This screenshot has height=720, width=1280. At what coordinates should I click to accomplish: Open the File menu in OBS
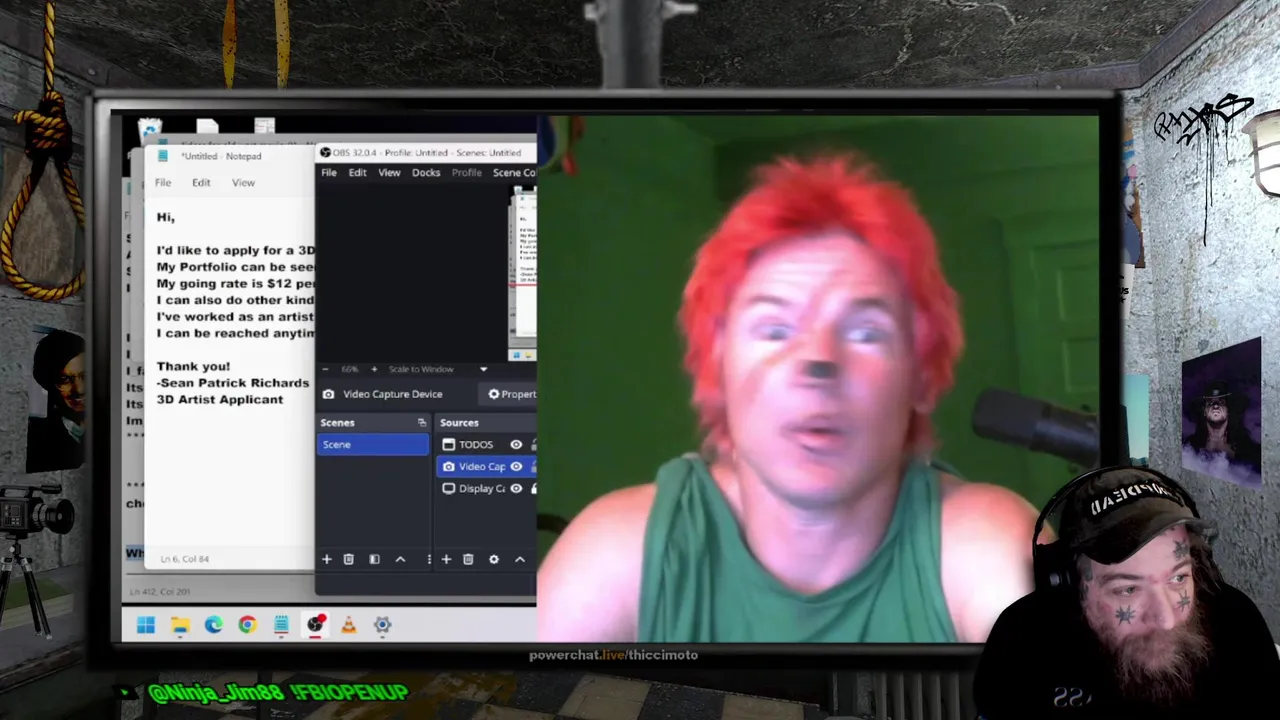pos(328,172)
